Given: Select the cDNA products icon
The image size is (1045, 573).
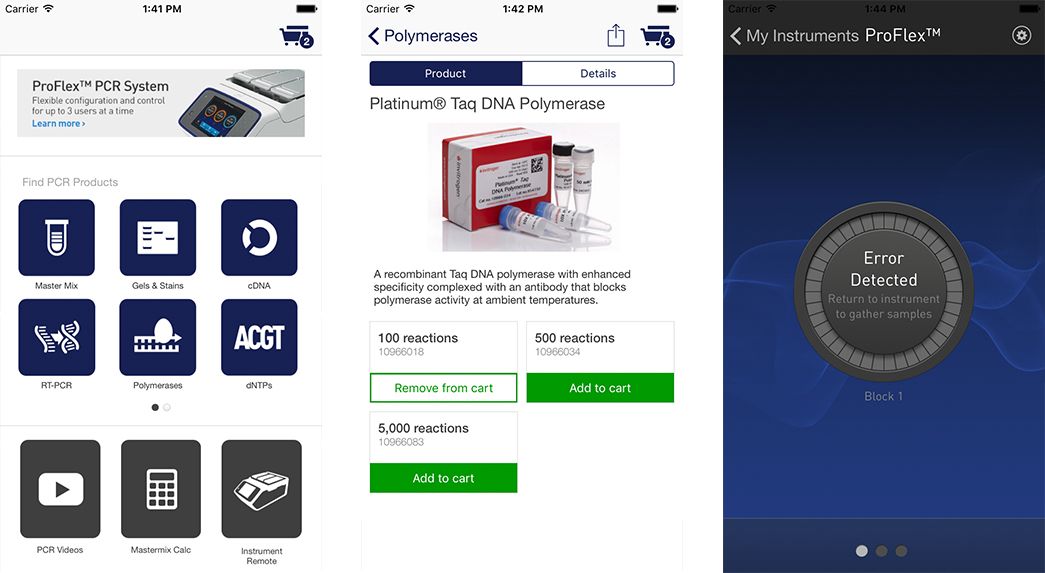Looking at the screenshot, I should click(x=259, y=237).
